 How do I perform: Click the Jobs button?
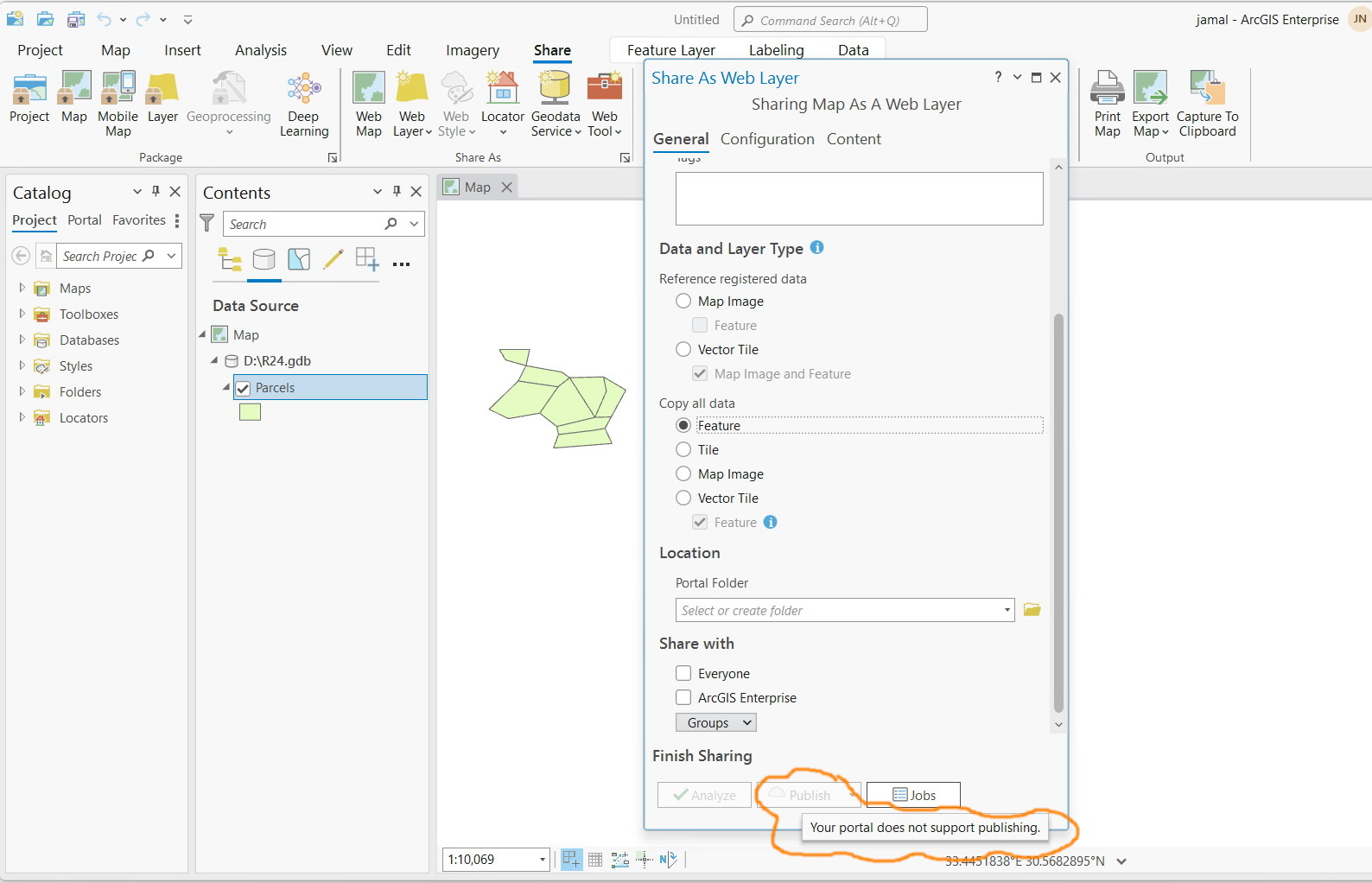click(x=913, y=795)
